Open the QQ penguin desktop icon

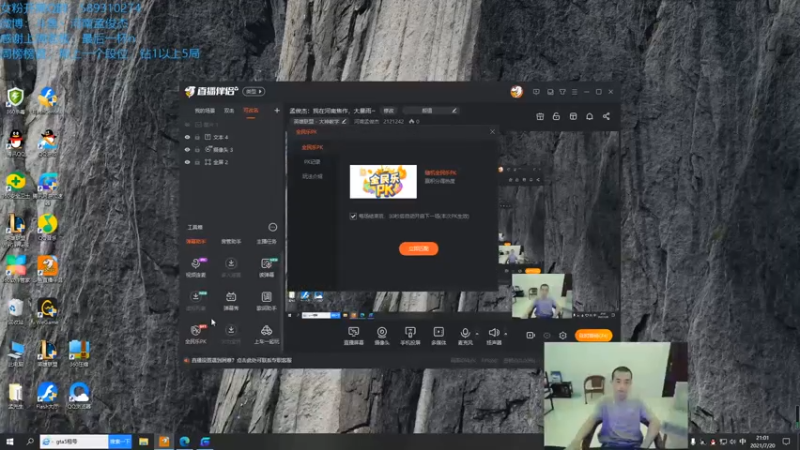[16, 142]
